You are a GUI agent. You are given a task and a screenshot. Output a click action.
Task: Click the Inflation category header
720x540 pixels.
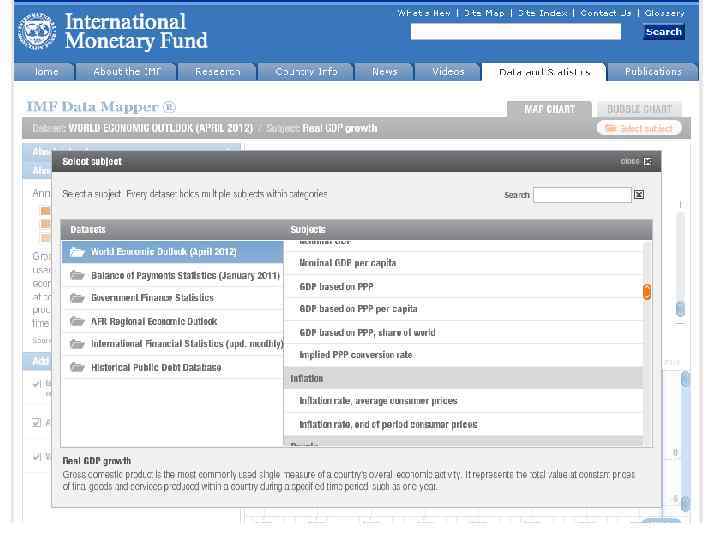[x=463, y=378]
